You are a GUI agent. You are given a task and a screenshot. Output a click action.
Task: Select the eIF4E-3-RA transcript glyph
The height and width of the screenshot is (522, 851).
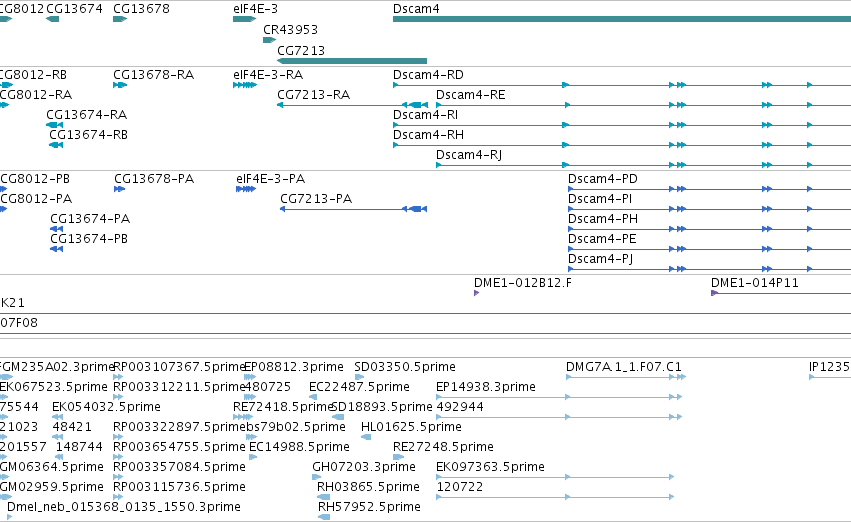point(245,85)
